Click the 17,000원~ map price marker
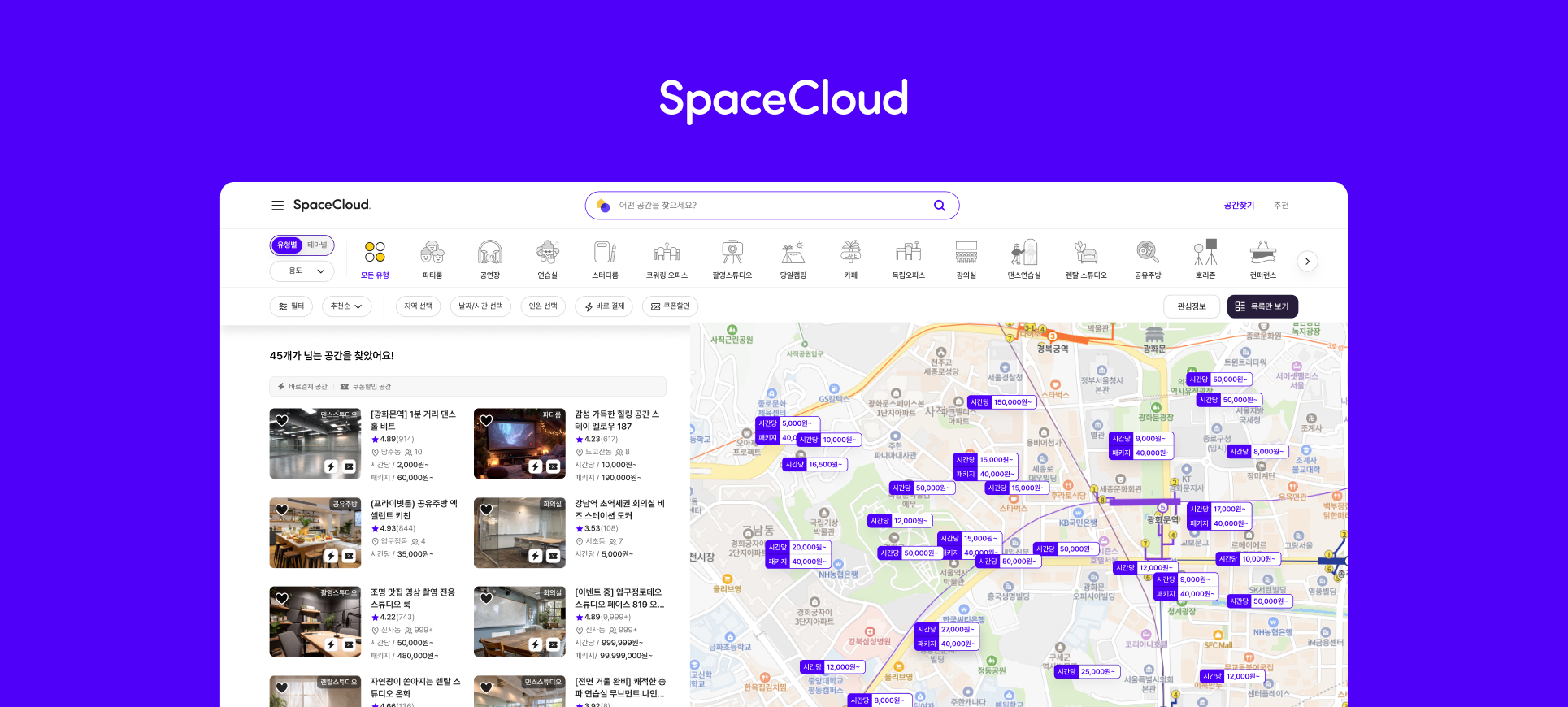This screenshot has height=707, width=1568. [1219, 510]
